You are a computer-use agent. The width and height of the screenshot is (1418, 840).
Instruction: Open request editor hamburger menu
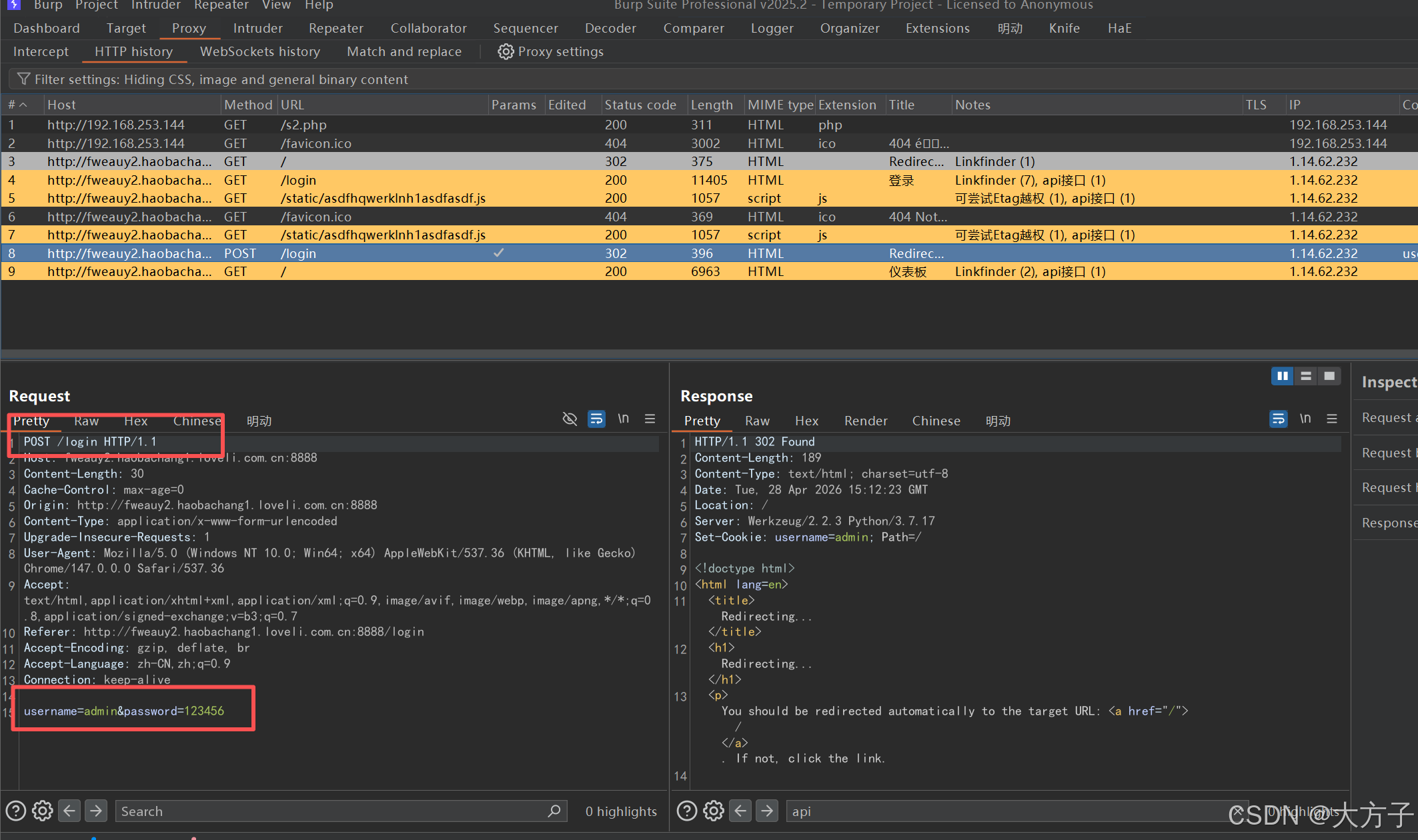point(650,419)
